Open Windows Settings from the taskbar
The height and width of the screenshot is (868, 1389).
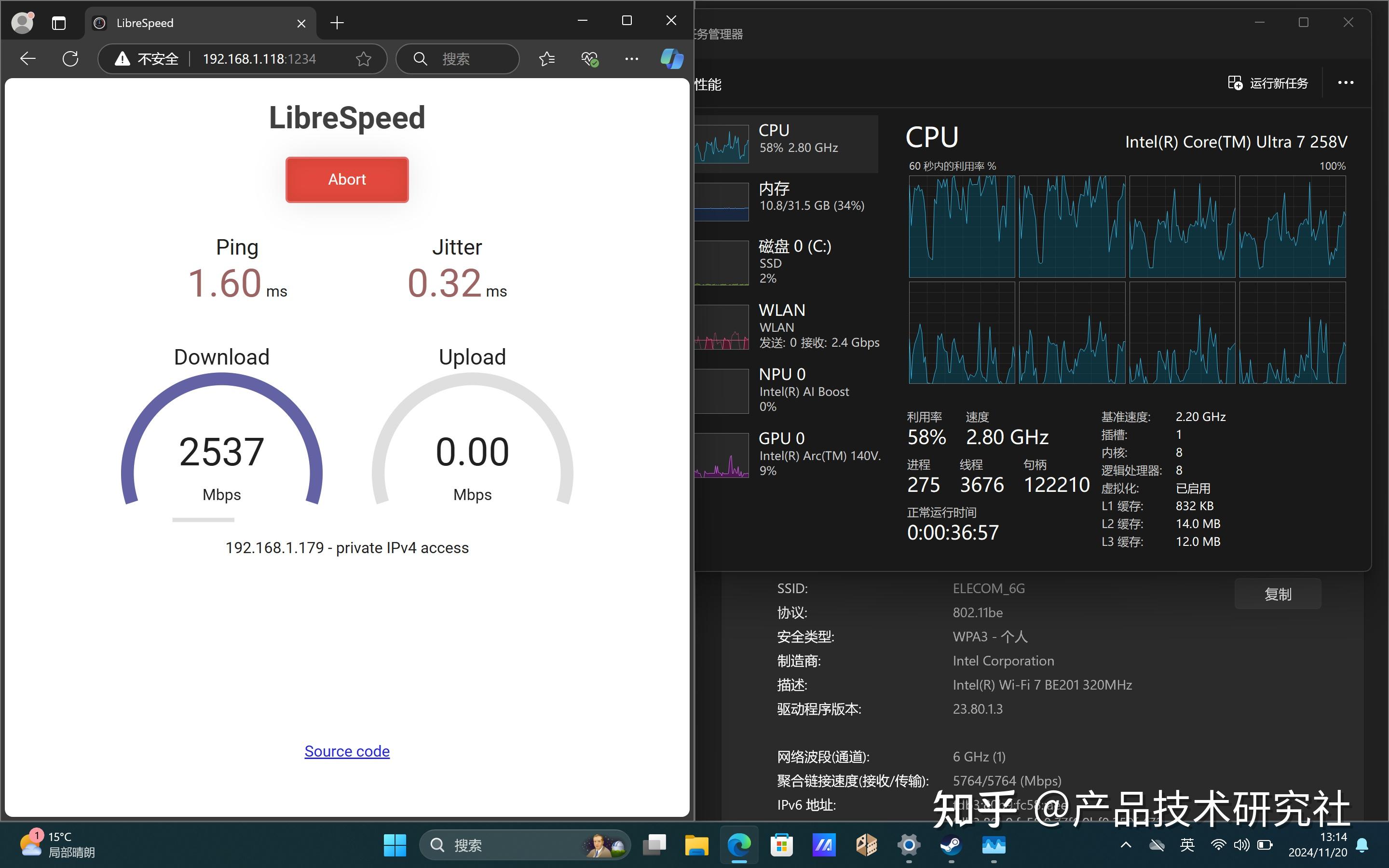click(909, 845)
